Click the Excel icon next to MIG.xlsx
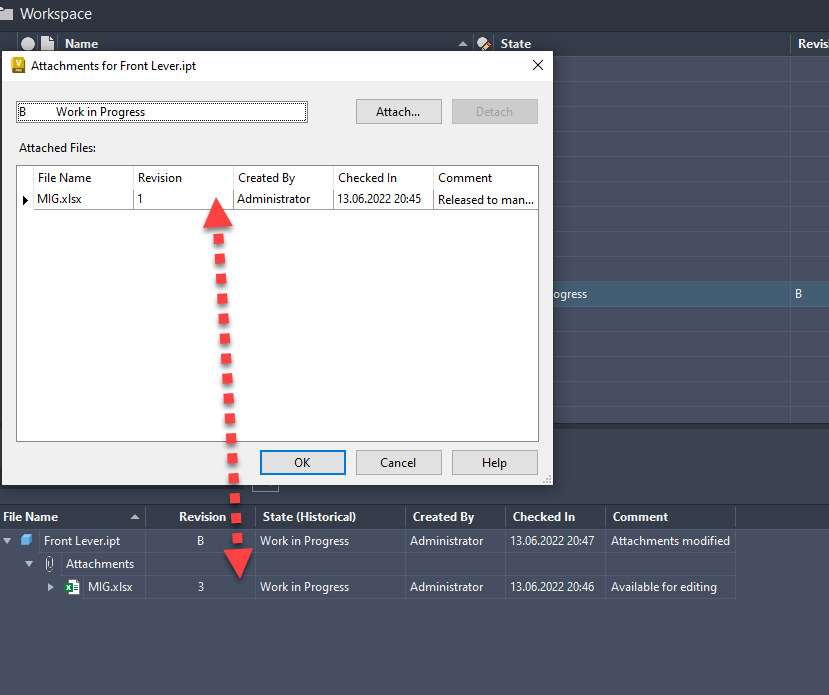Screen dimensions: 829x695 click(x=72, y=587)
